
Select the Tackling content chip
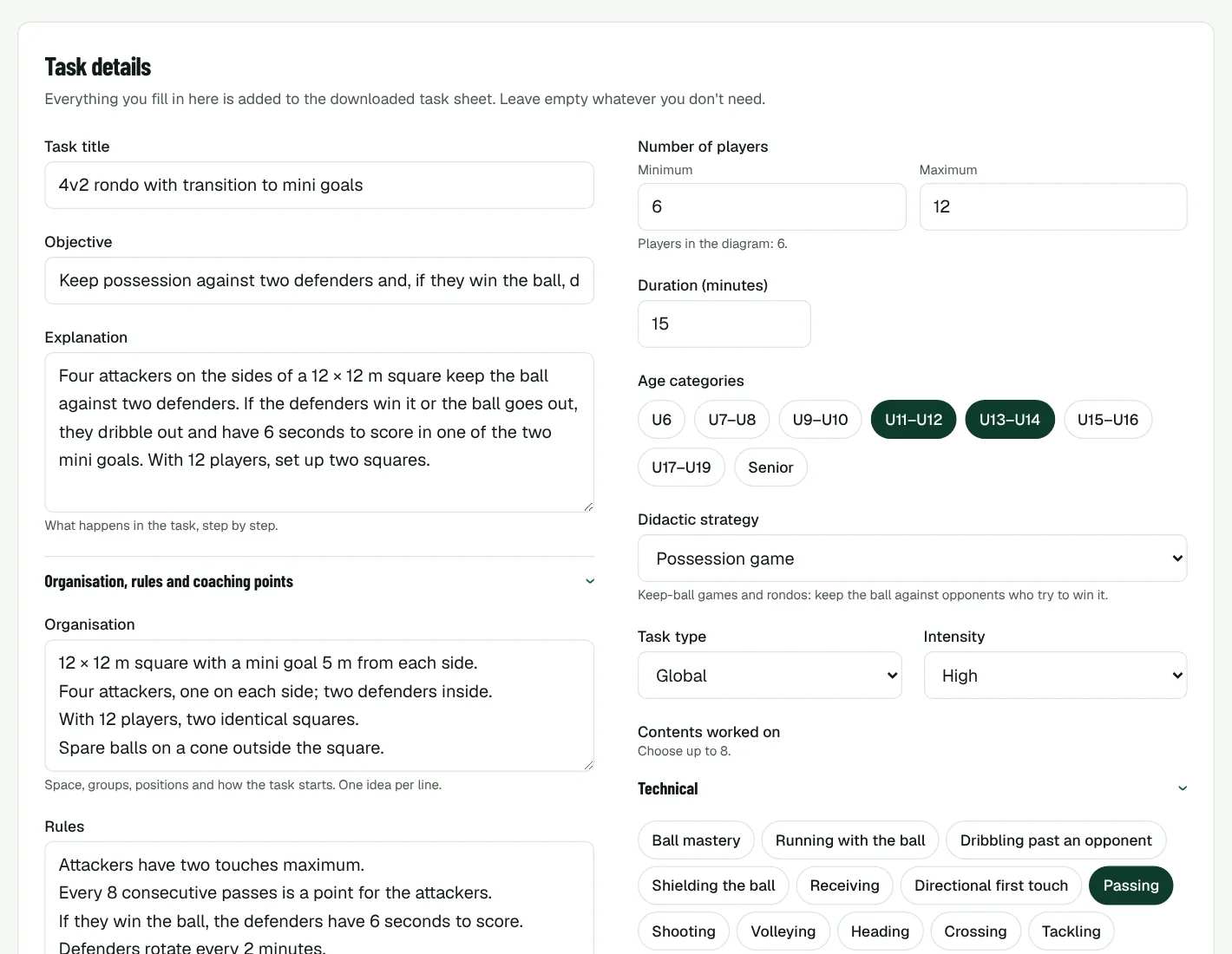pos(1071,931)
